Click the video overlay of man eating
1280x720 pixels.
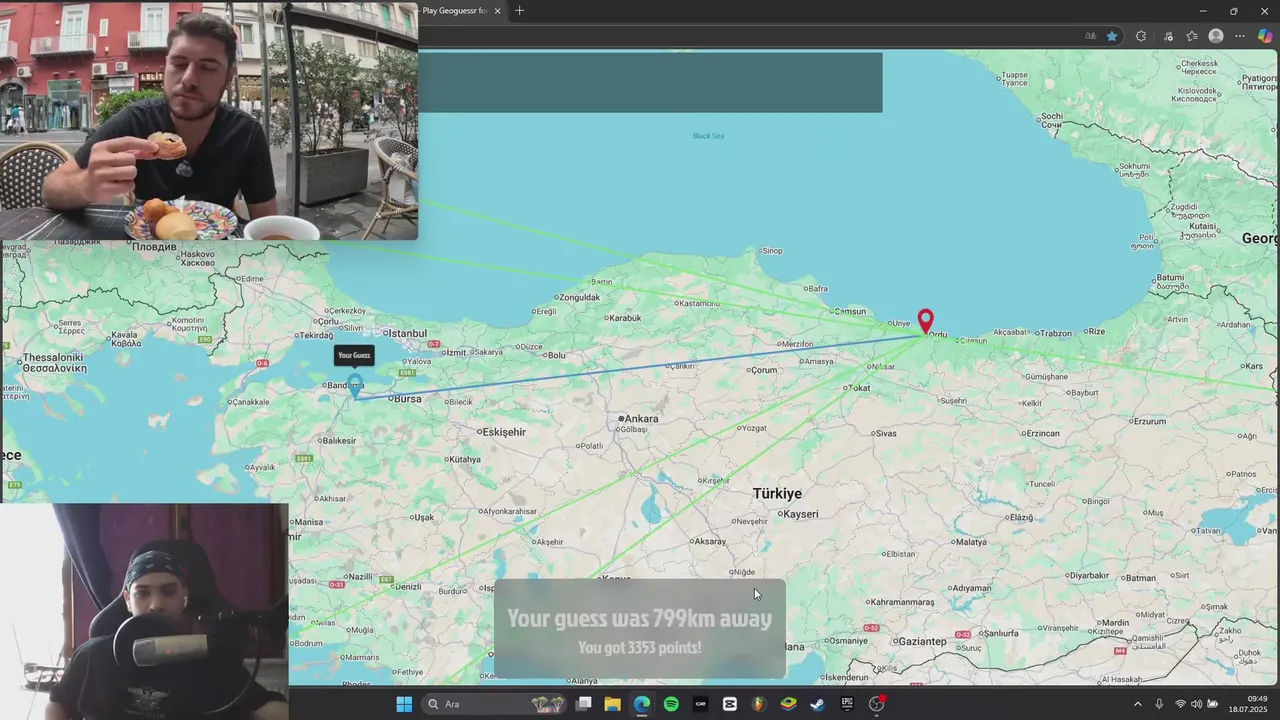coord(209,120)
